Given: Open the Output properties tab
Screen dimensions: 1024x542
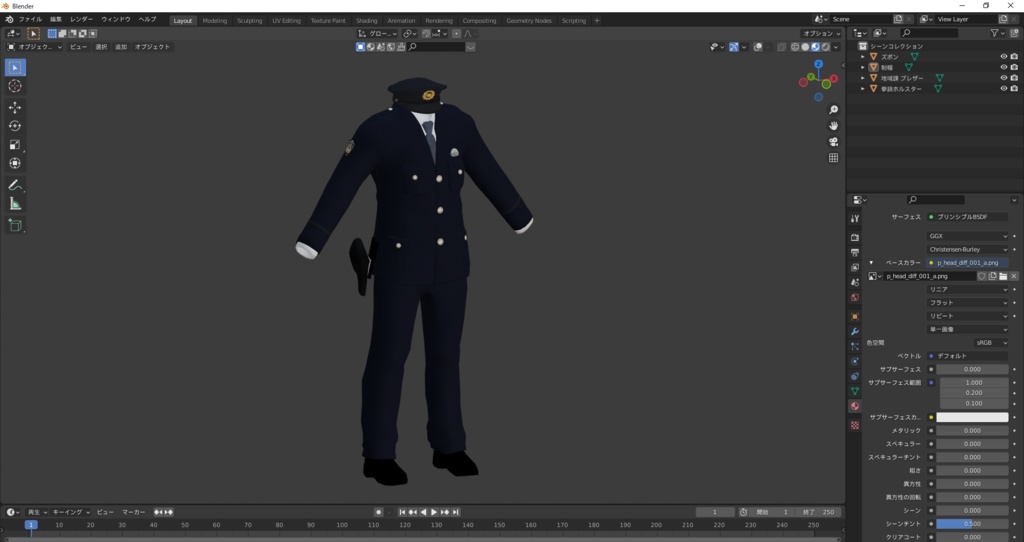Looking at the screenshot, I should (x=855, y=252).
